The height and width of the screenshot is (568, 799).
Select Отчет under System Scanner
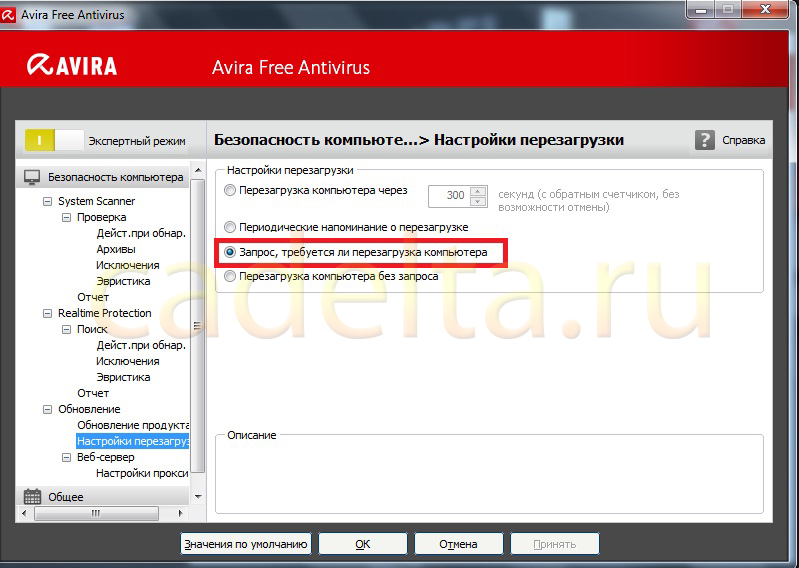[93, 297]
